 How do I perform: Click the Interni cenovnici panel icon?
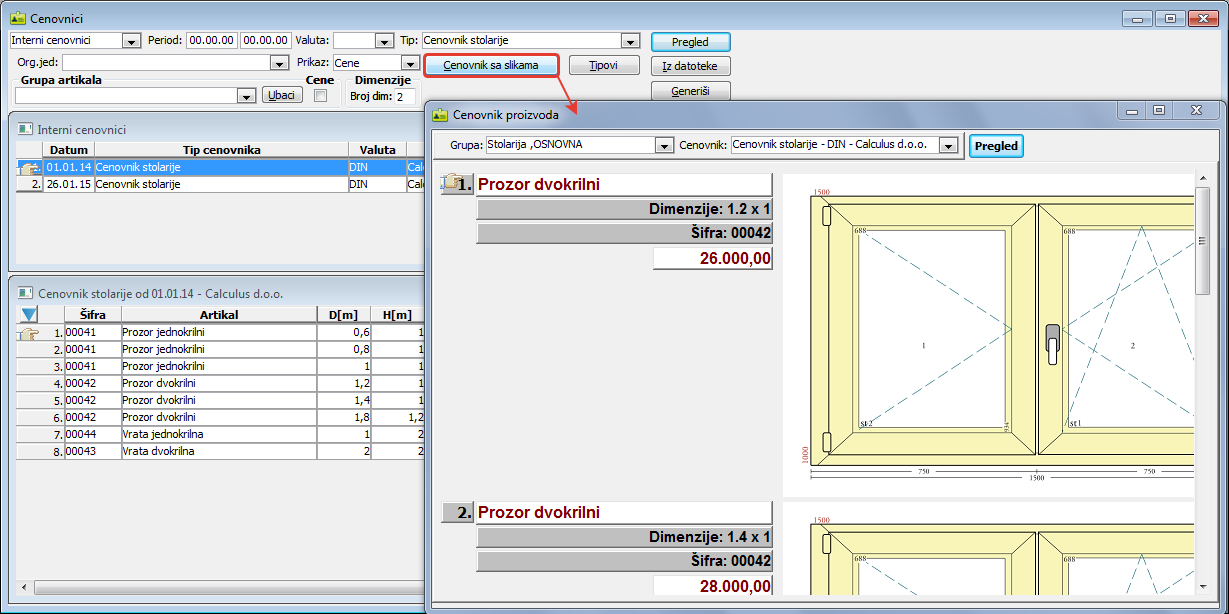coord(25,129)
